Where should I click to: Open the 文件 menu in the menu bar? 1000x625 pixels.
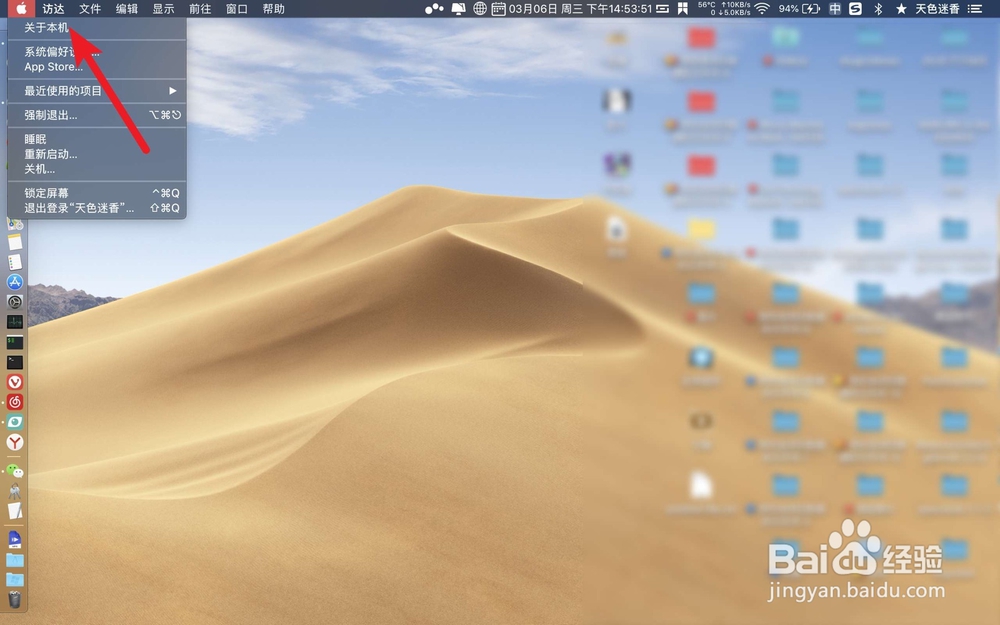point(89,8)
